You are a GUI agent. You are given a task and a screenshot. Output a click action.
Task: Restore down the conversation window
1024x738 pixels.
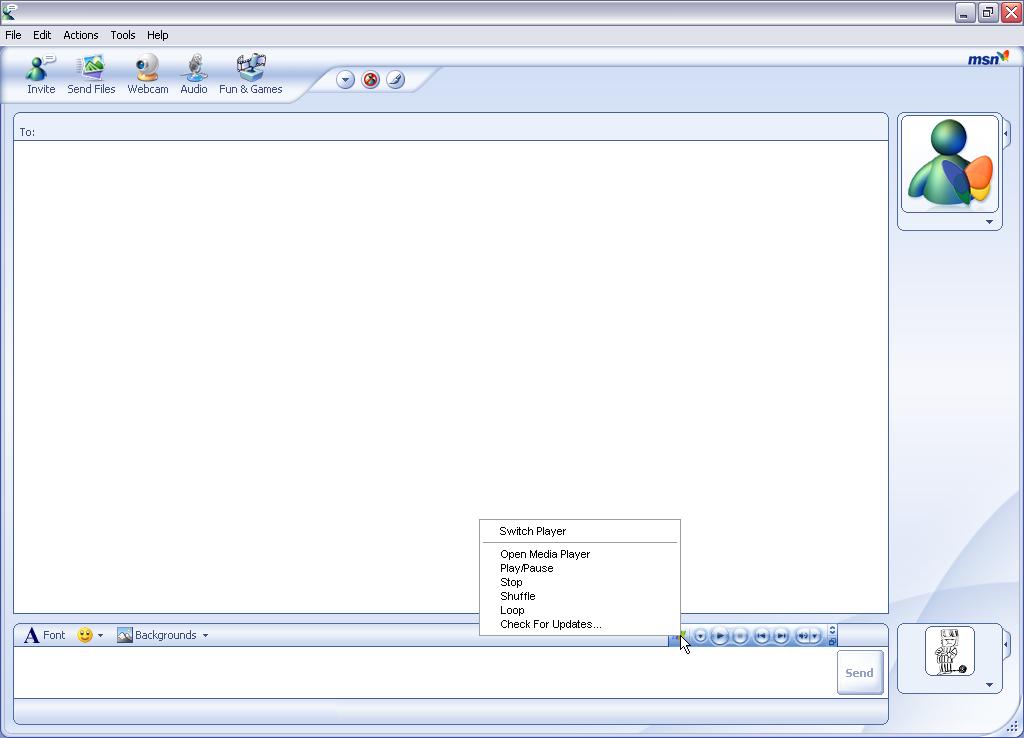tap(988, 12)
